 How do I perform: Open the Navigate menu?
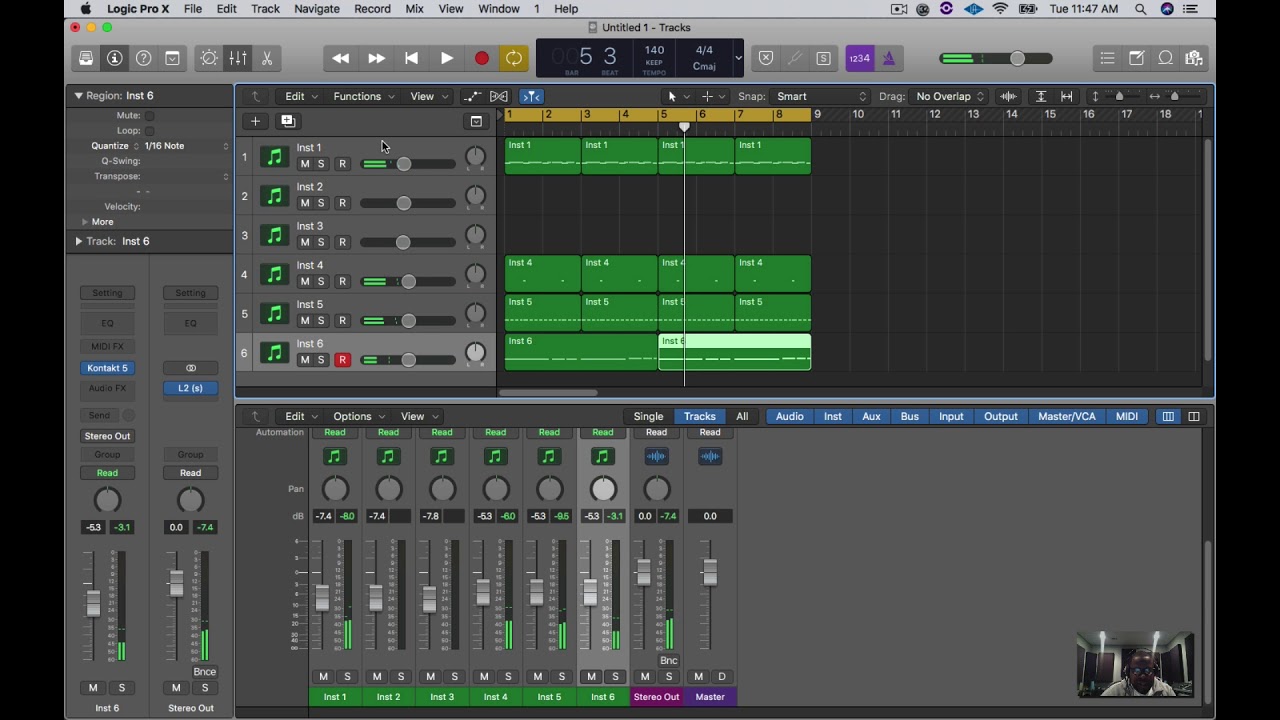coord(317,9)
